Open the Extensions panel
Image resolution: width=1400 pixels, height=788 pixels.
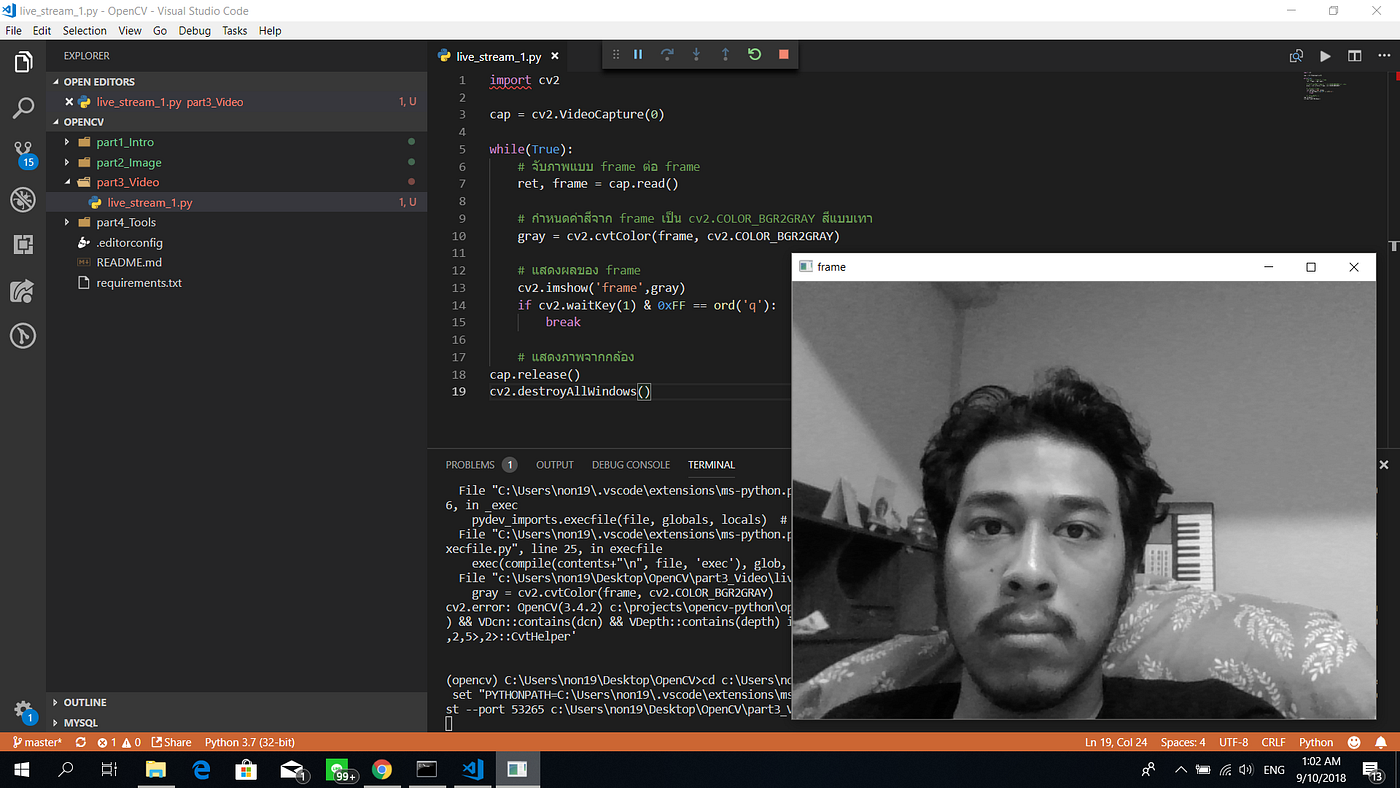22,244
